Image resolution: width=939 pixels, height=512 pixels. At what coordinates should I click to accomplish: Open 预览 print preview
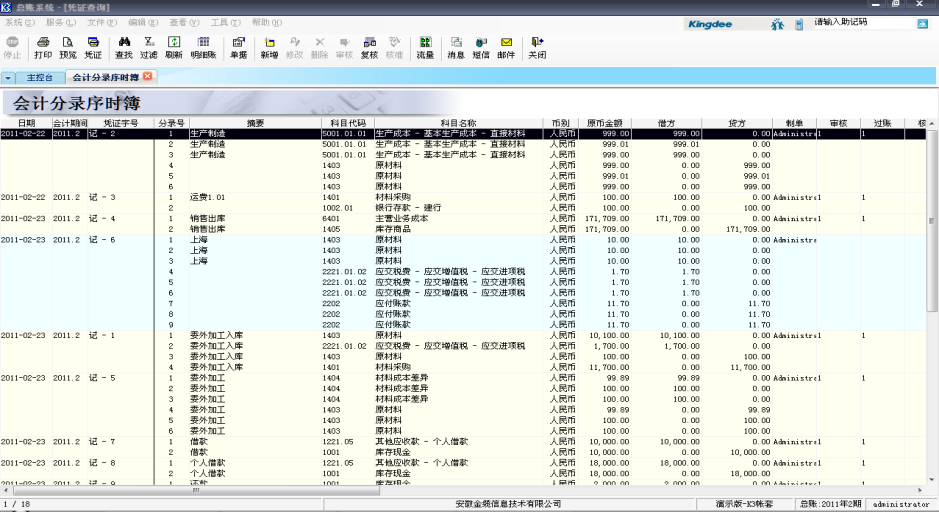click(68, 47)
